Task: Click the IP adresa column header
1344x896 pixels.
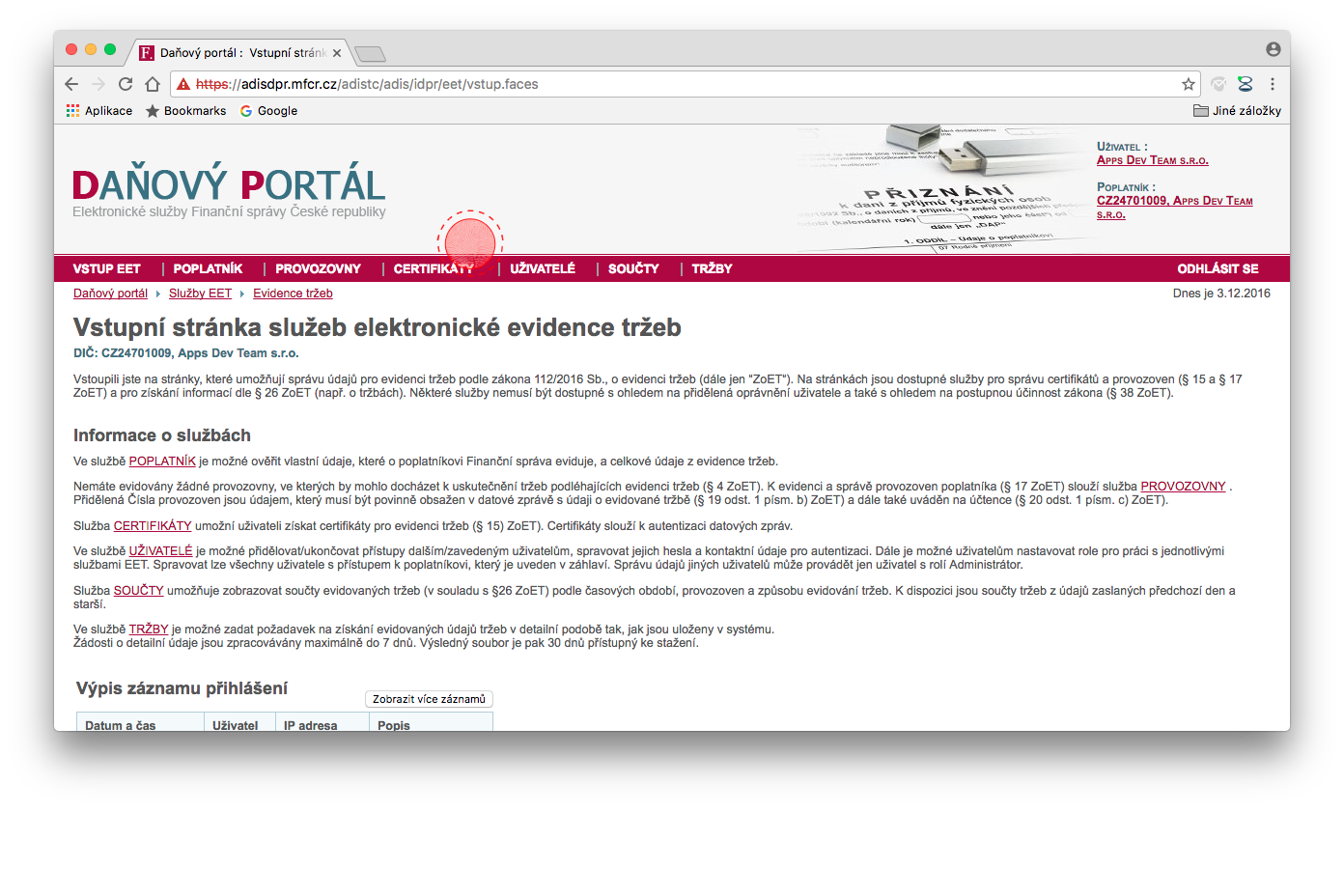Action: click(322, 724)
